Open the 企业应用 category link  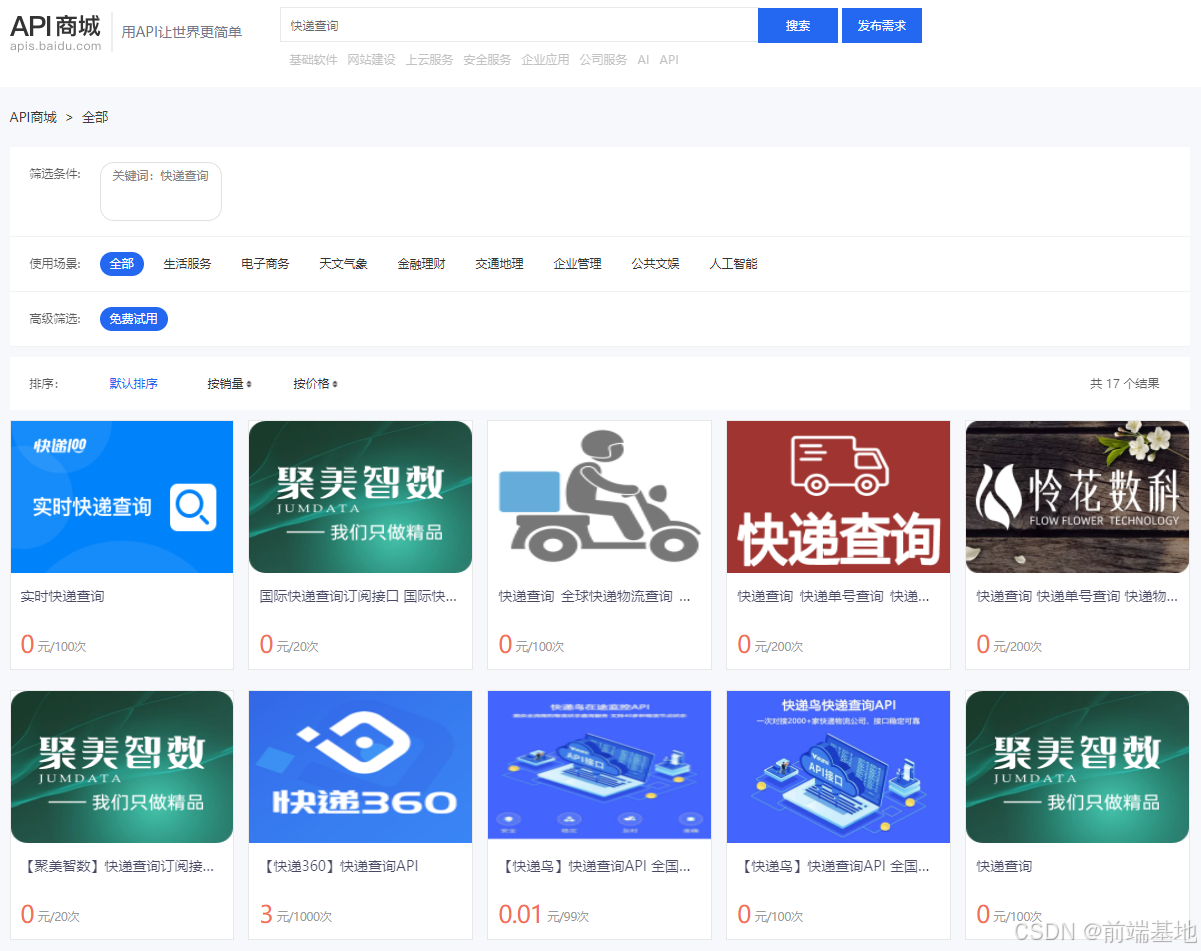pyautogui.click(x=545, y=60)
